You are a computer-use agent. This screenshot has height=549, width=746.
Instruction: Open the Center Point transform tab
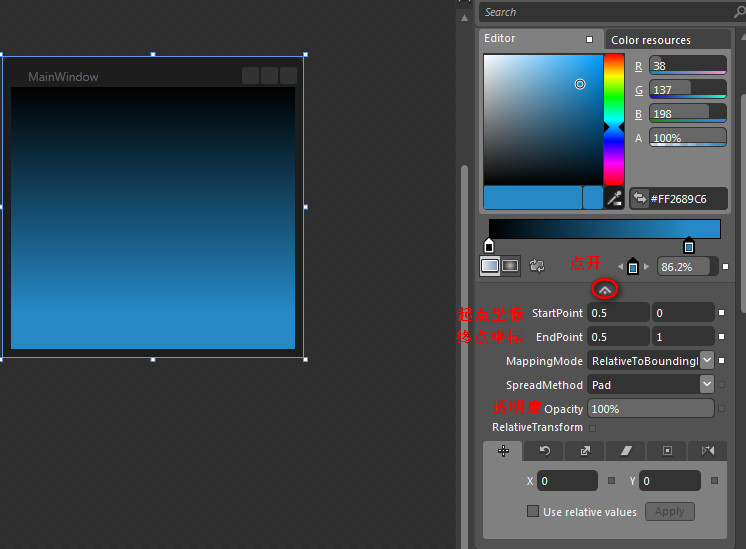[667, 451]
